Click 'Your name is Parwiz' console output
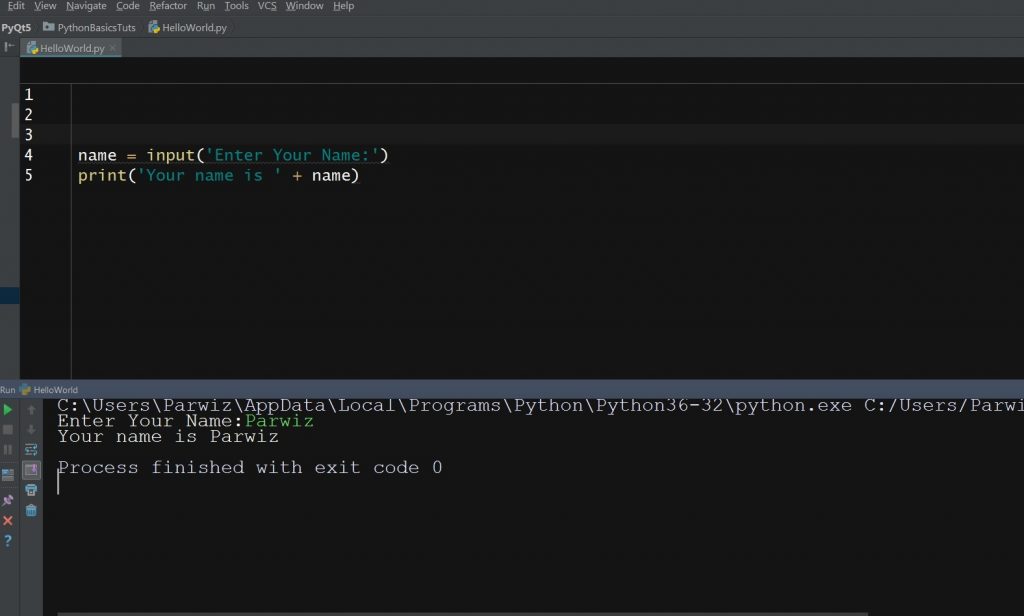The width and height of the screenshot is (1024, 616). click(x=168, y=436)
